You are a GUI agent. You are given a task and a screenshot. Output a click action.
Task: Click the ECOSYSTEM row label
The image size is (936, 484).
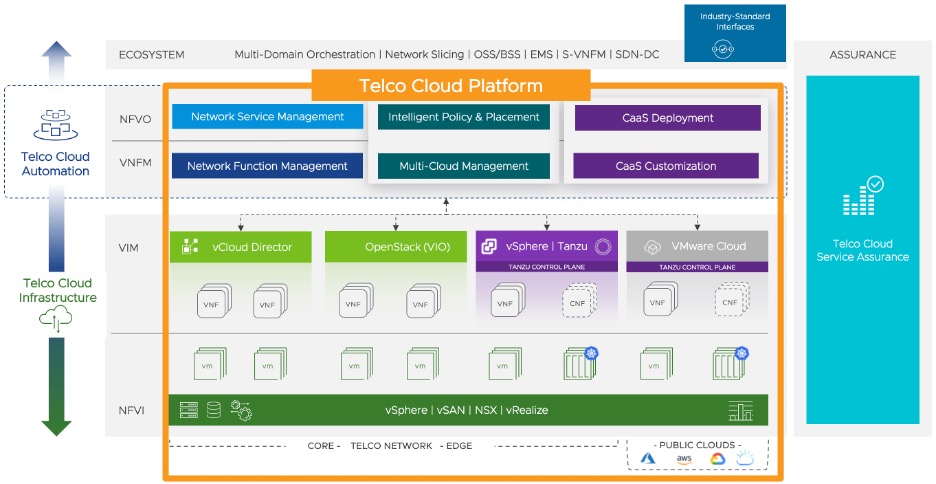click(x=152, y=54)
